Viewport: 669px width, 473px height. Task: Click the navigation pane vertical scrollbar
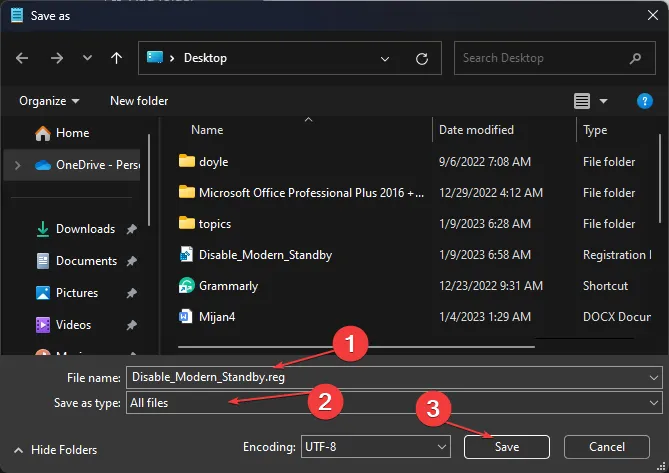[149, 180]
